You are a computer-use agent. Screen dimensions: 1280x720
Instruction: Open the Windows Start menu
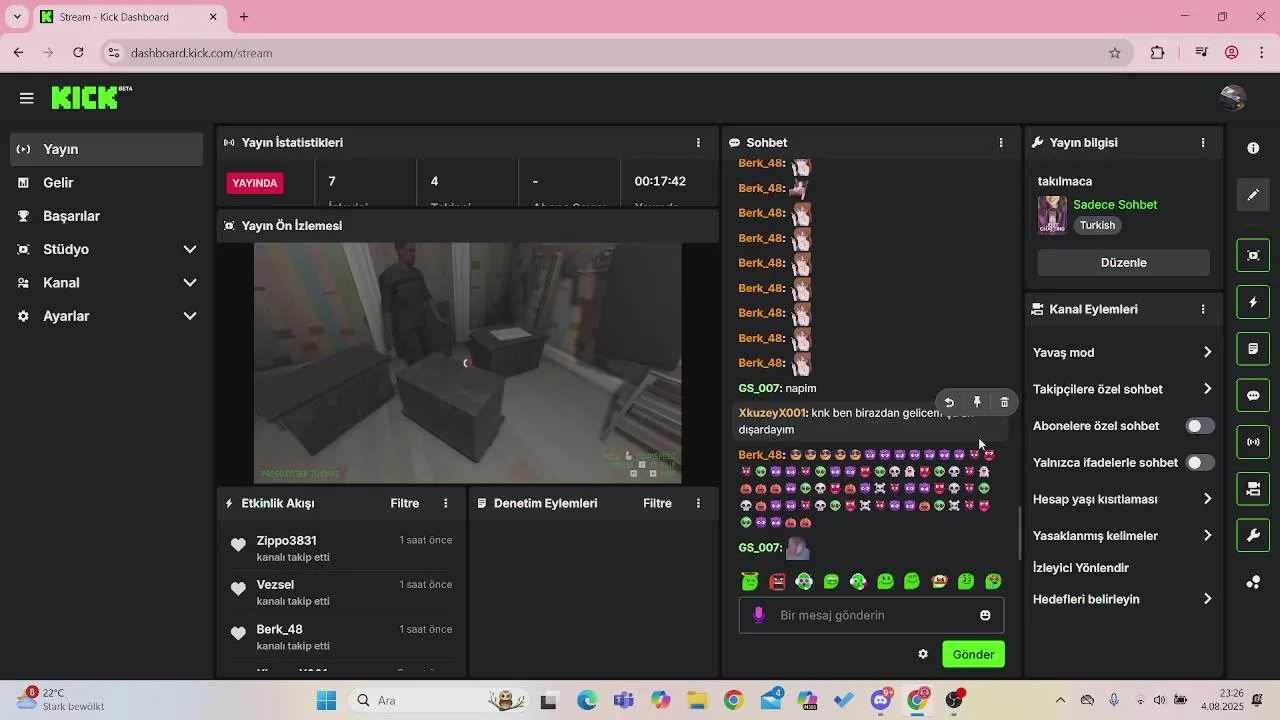tap(326, 700)
